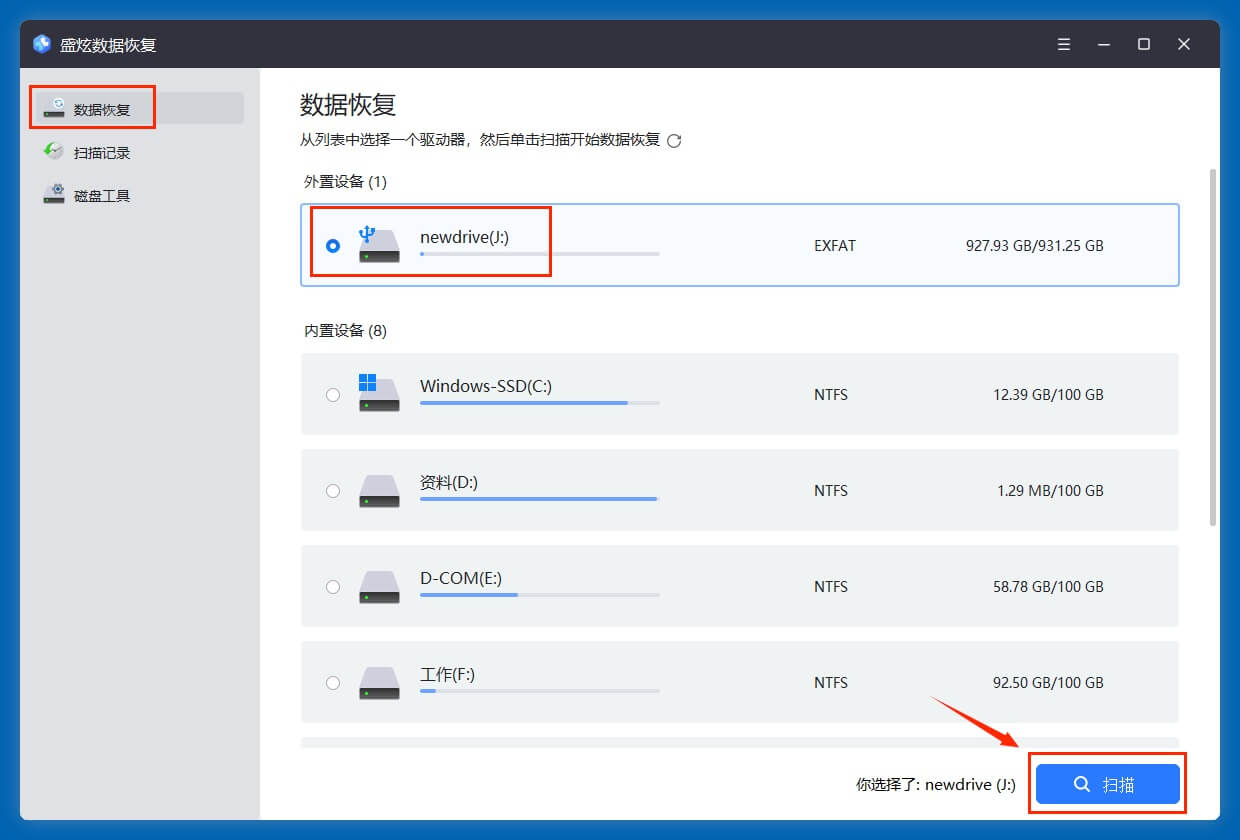Click the 扫描记录 clock icon in sidebar
Image resolution: width=1240 pixels, height=840 pixels.
pos(55,151)
